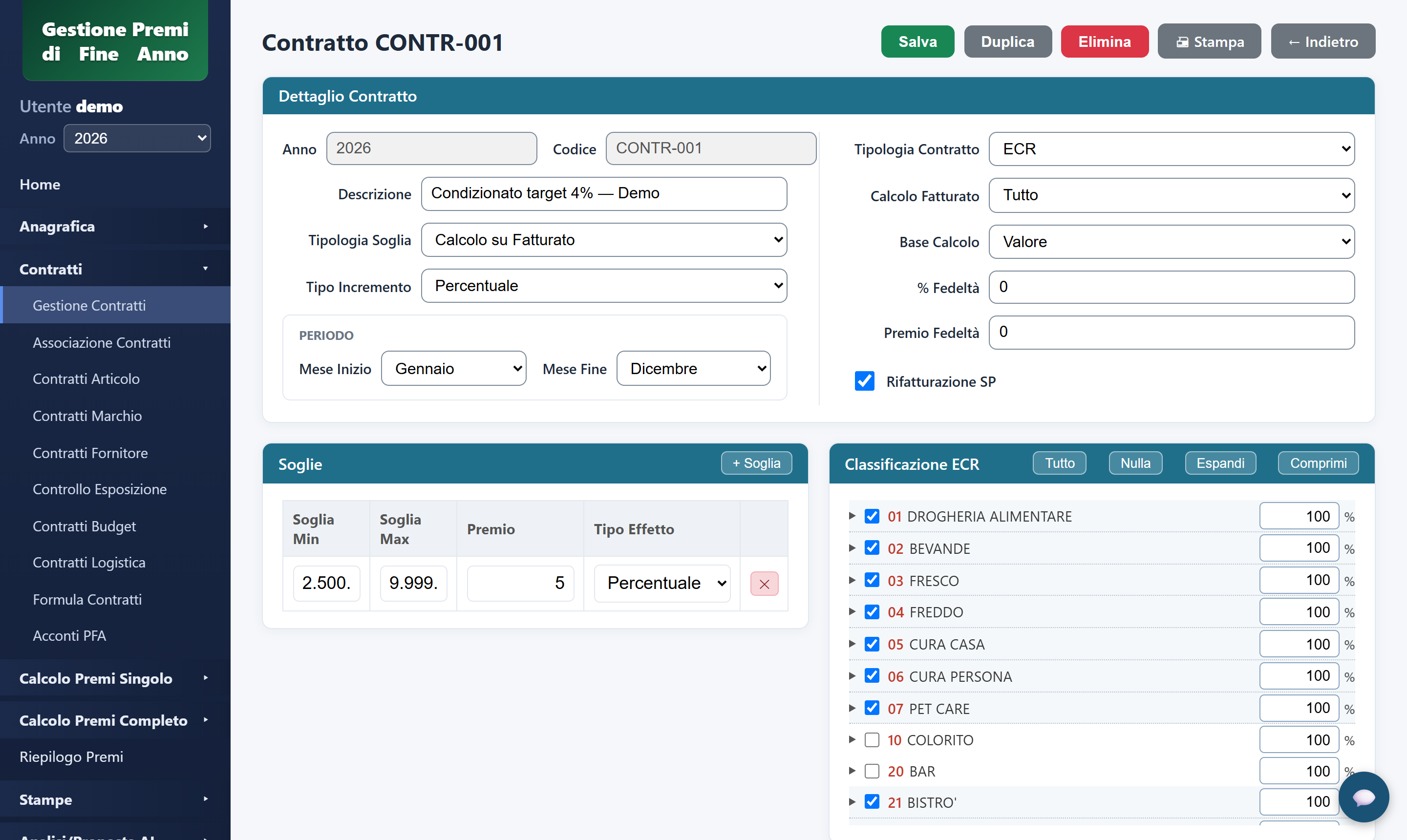The width and height of the screenshot is (1407, 840).
Task: Delete the threshold row with the red X
Action: (764, 584)
